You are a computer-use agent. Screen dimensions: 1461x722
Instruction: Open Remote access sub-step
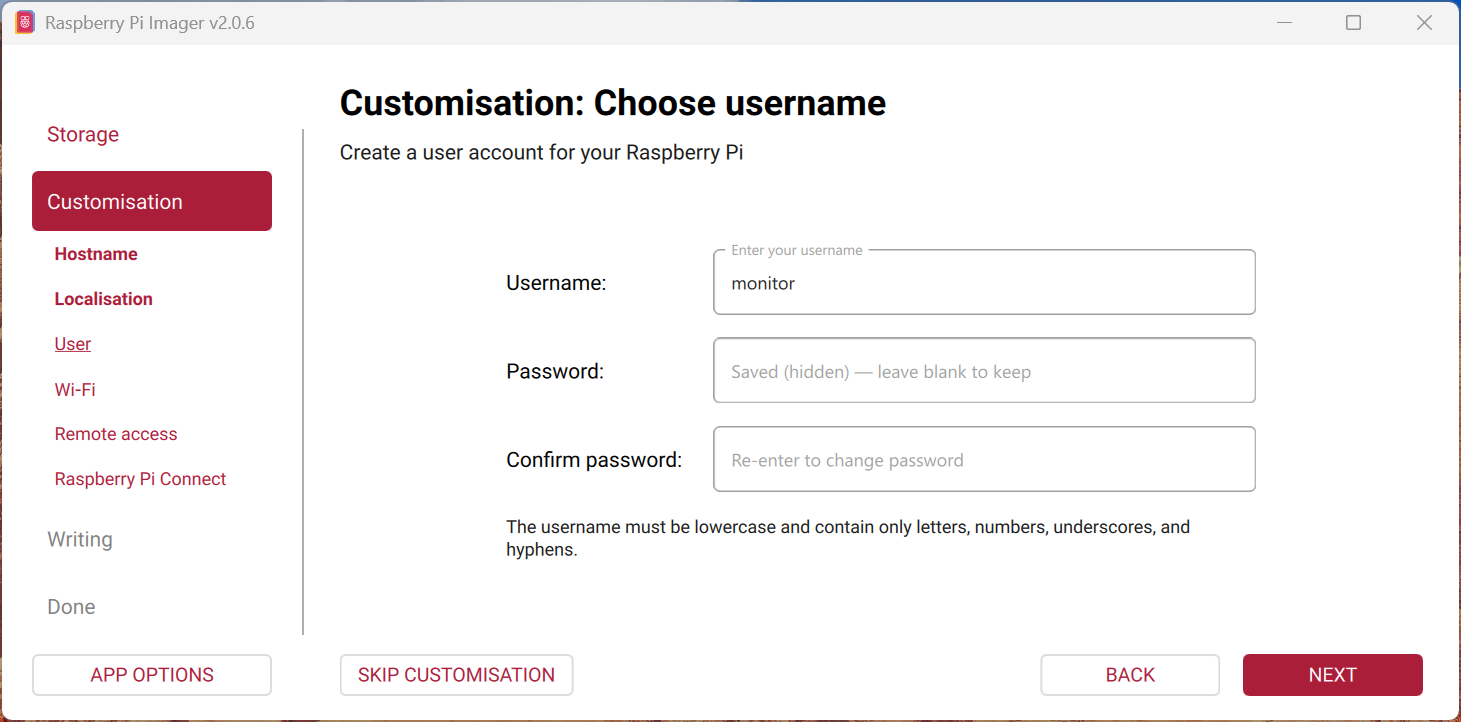coord(116,434)
